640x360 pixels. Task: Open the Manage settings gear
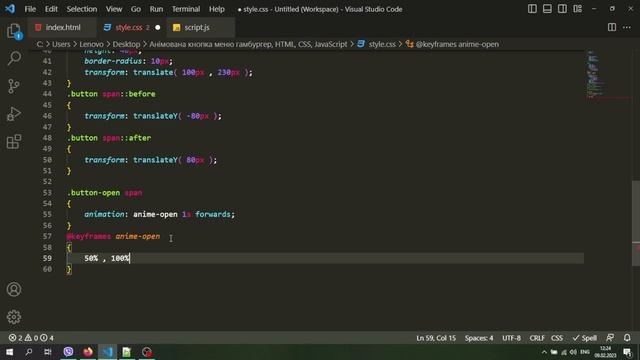[14, 317]
